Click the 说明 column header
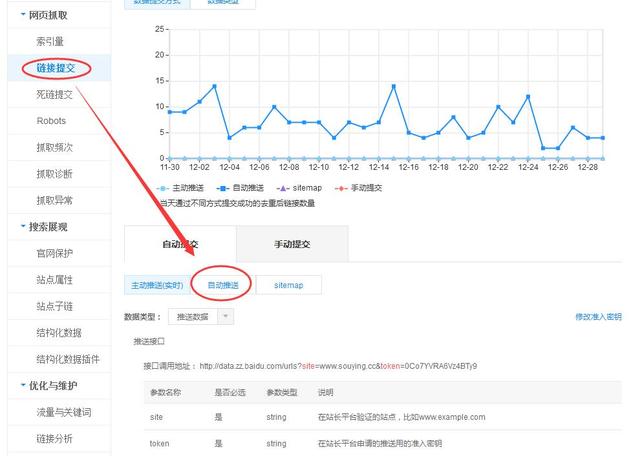The height and width of the screenshot is (456, 640). [x=326, y=392]
